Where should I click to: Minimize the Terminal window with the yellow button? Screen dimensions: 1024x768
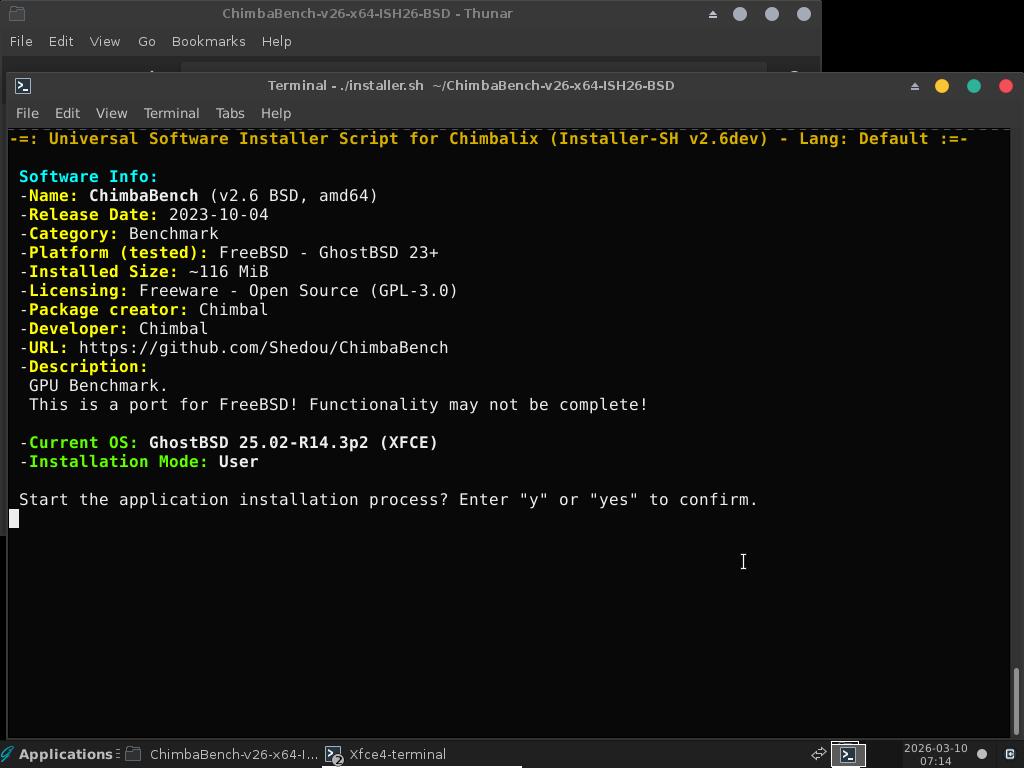click(x=942, y=86)
